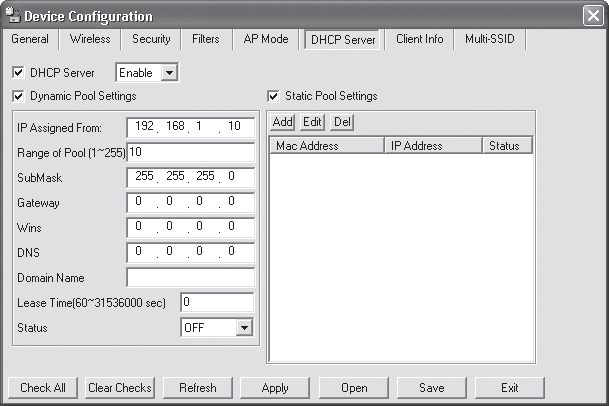The image size is (609, 406).
Task: Toggle the Static Pool Settings checkbox
Action: [x=273, y=96]
